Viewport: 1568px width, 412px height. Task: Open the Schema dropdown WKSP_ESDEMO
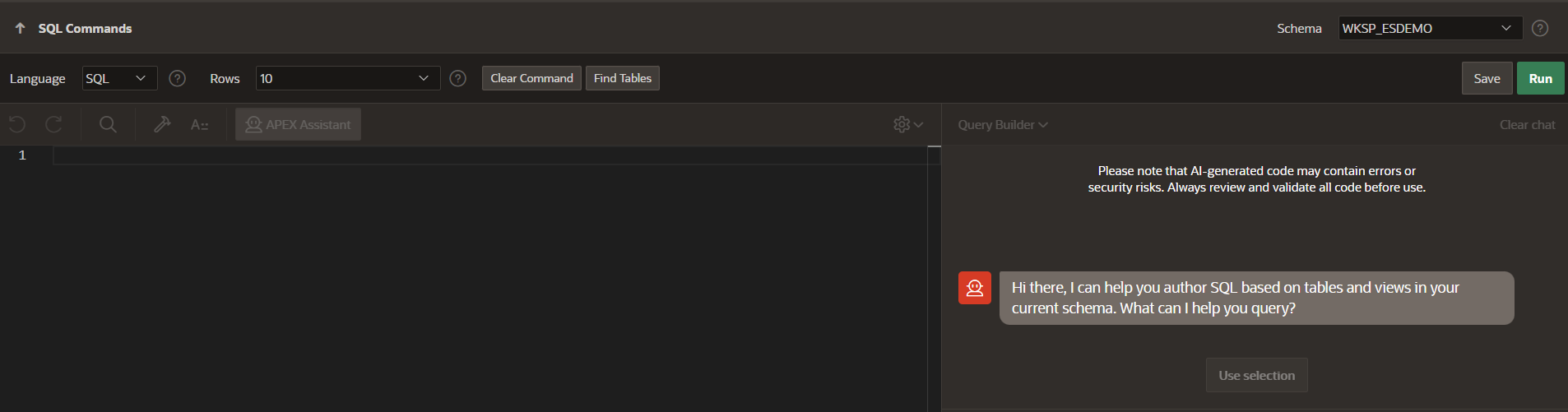pyautogui.click(x=1429, y=28)
